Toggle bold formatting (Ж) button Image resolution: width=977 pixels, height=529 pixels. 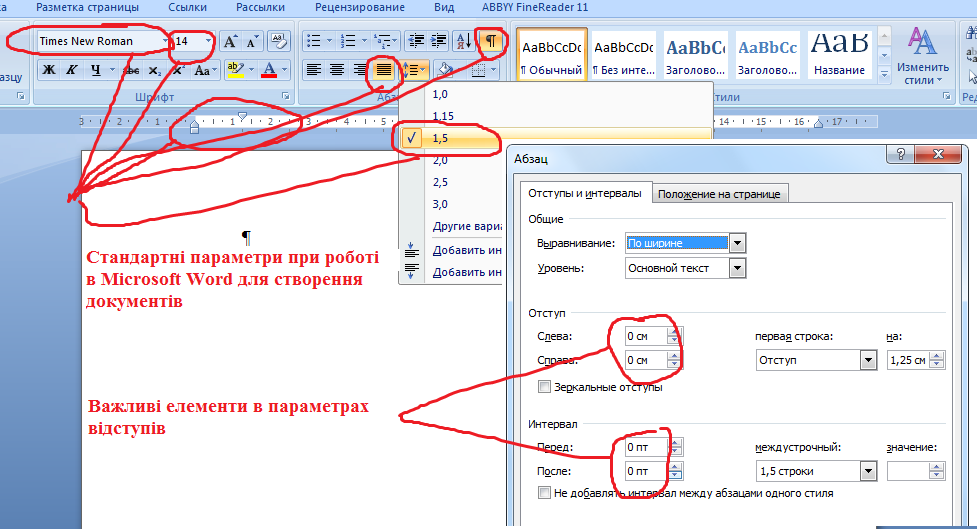point(49,70)
